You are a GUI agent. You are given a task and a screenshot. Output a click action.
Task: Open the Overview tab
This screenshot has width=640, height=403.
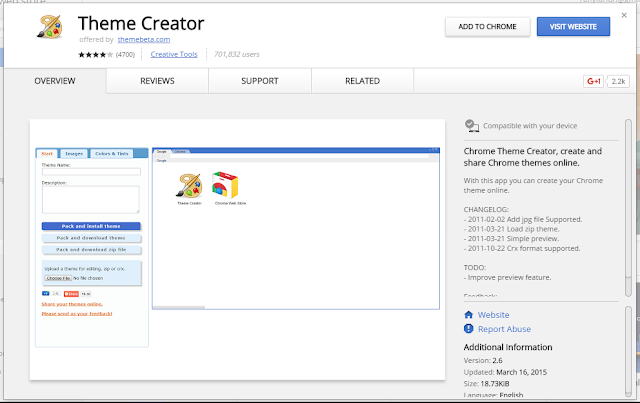point(55,81)
